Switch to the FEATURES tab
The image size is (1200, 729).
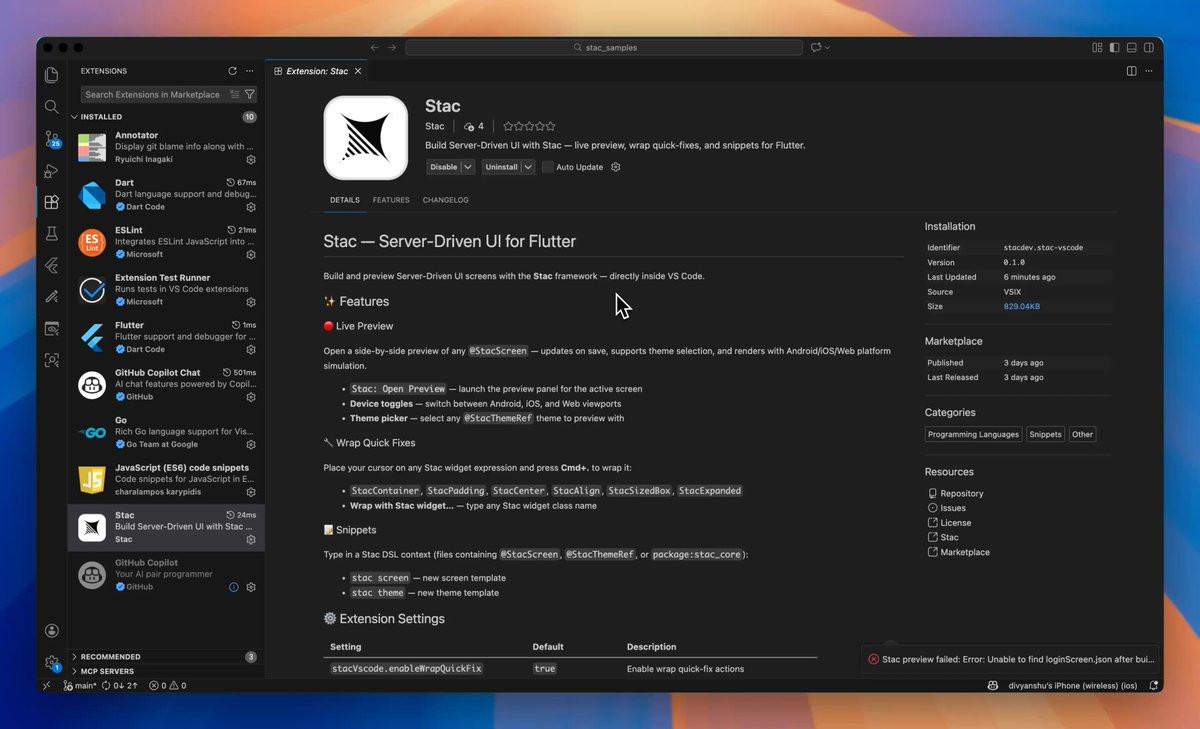(391, 200)
